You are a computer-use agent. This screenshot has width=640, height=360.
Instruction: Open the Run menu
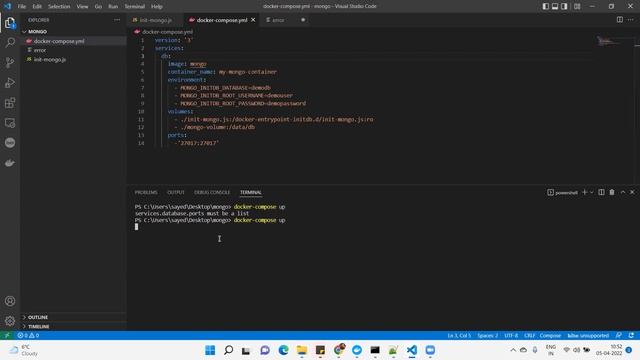click(x=113, y=7)
